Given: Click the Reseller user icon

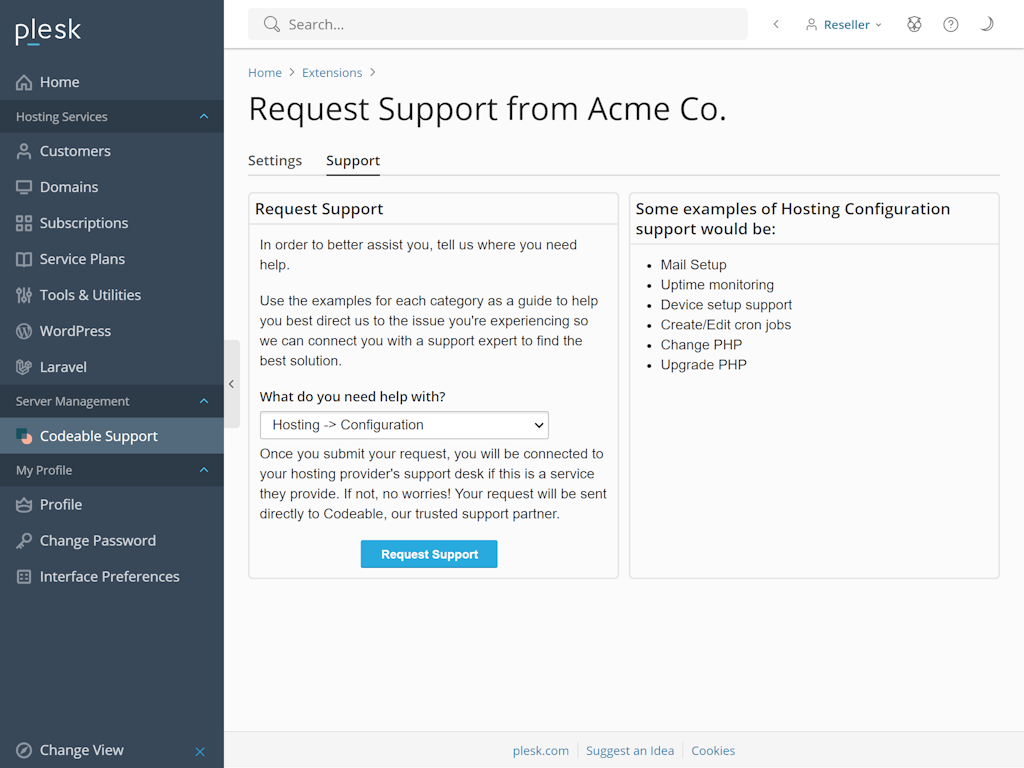Looking at the screenshot, I should [811, 25].
